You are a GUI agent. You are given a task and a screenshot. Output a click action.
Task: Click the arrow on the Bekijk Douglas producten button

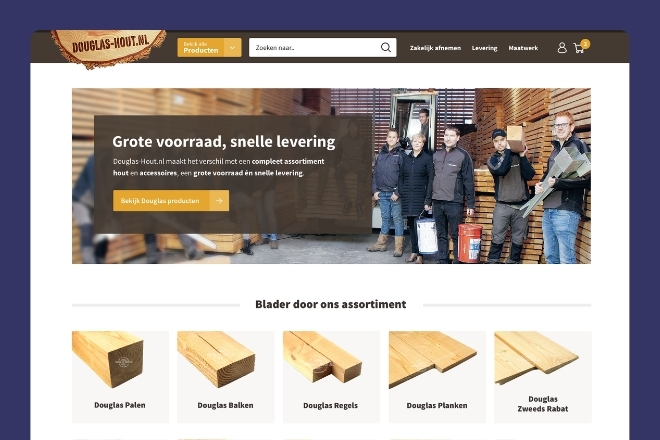point(219,201)
